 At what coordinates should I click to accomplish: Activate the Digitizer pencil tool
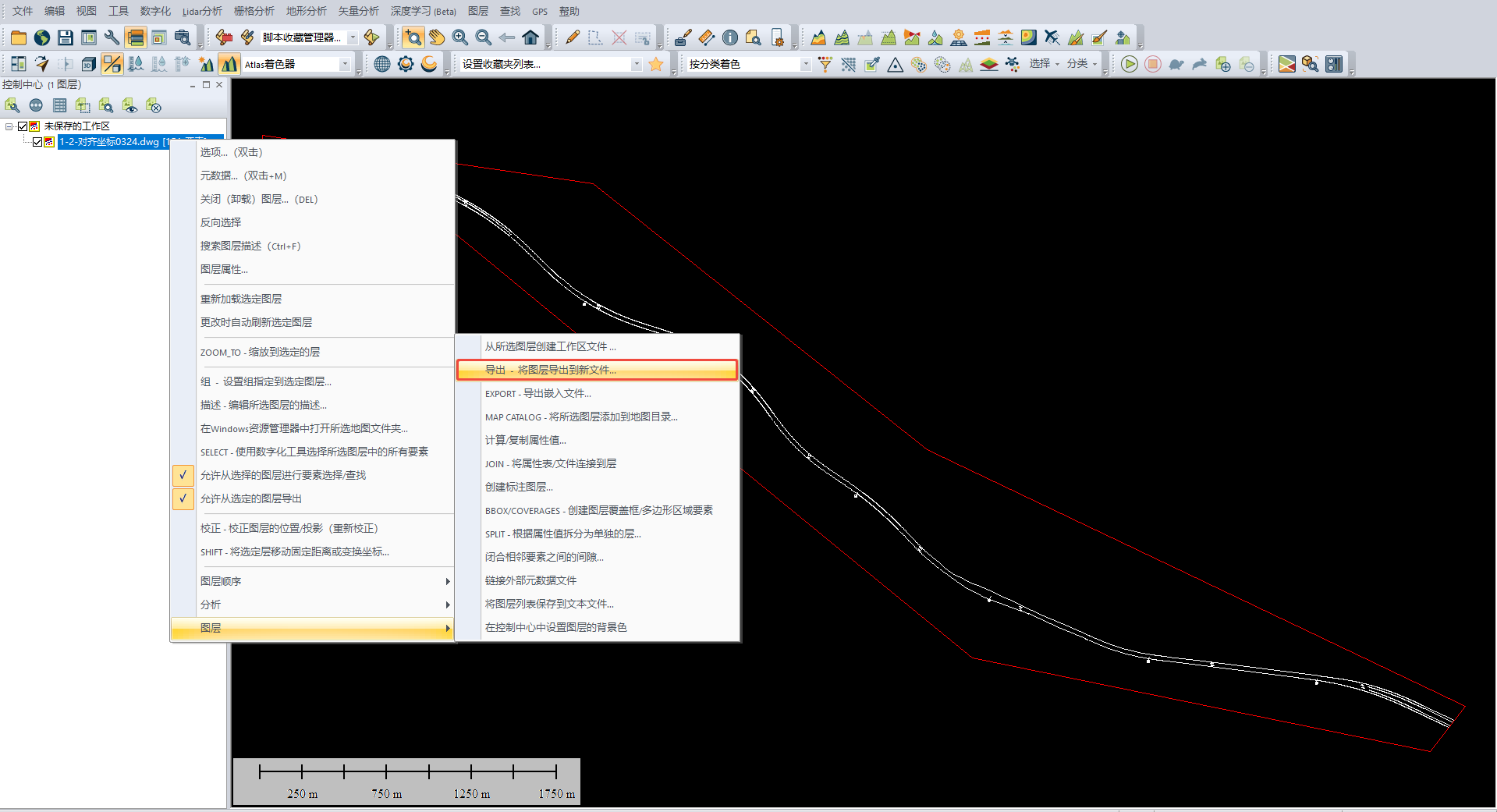tap(572, 37)
